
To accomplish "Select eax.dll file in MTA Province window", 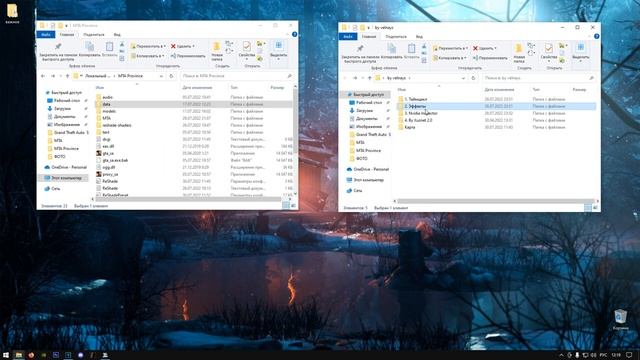I will coord(108,146).
